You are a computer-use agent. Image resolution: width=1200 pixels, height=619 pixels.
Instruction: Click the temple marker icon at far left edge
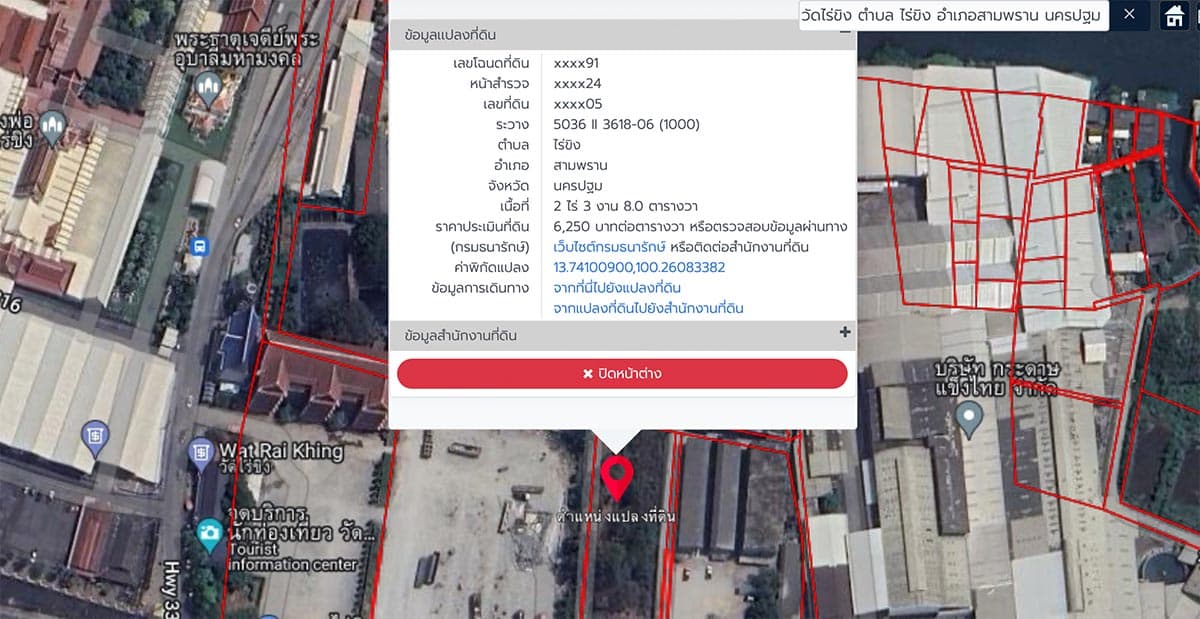point(52,127)
